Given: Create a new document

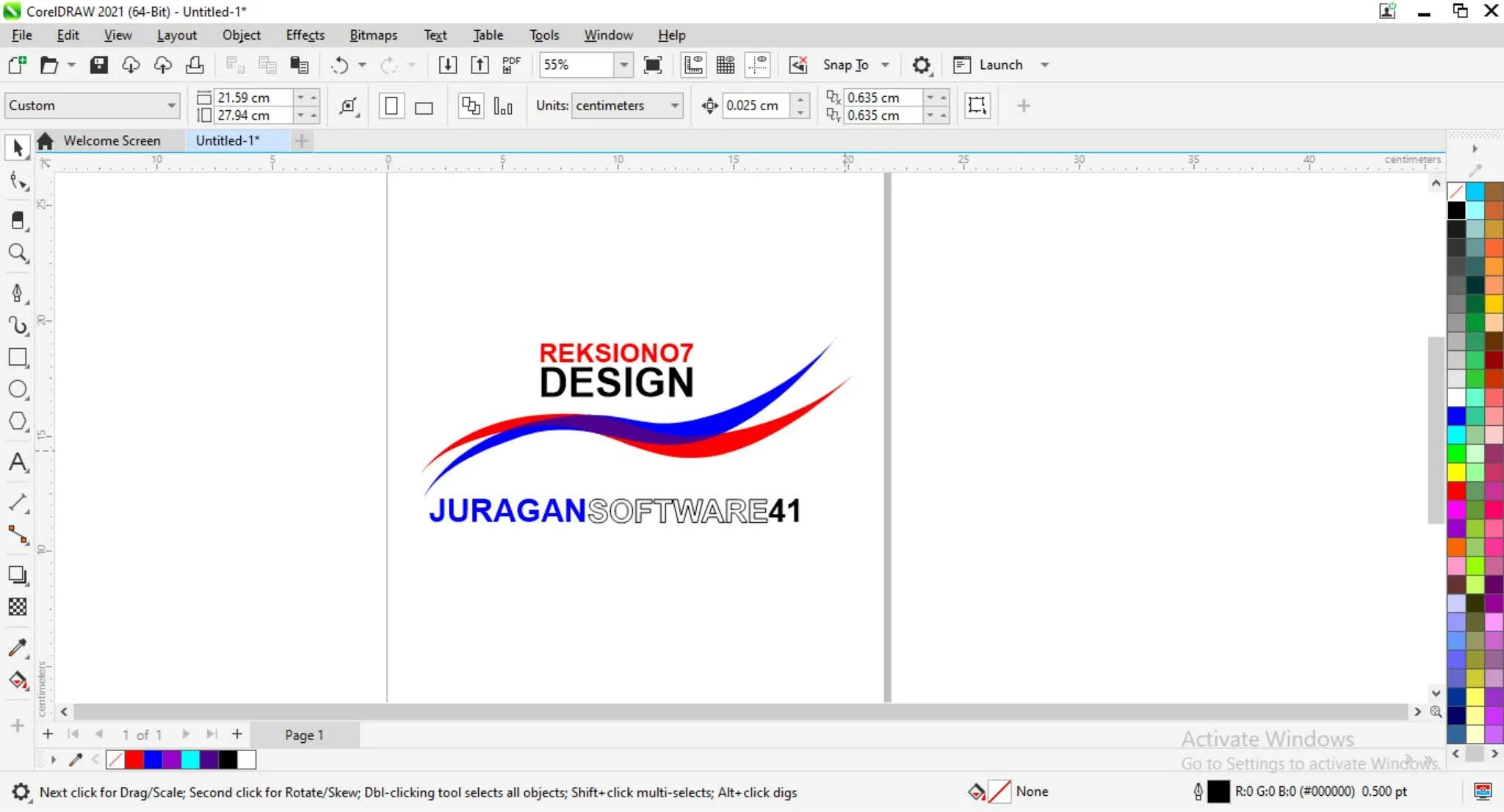Looking at the screenshot, I should 17,65.
